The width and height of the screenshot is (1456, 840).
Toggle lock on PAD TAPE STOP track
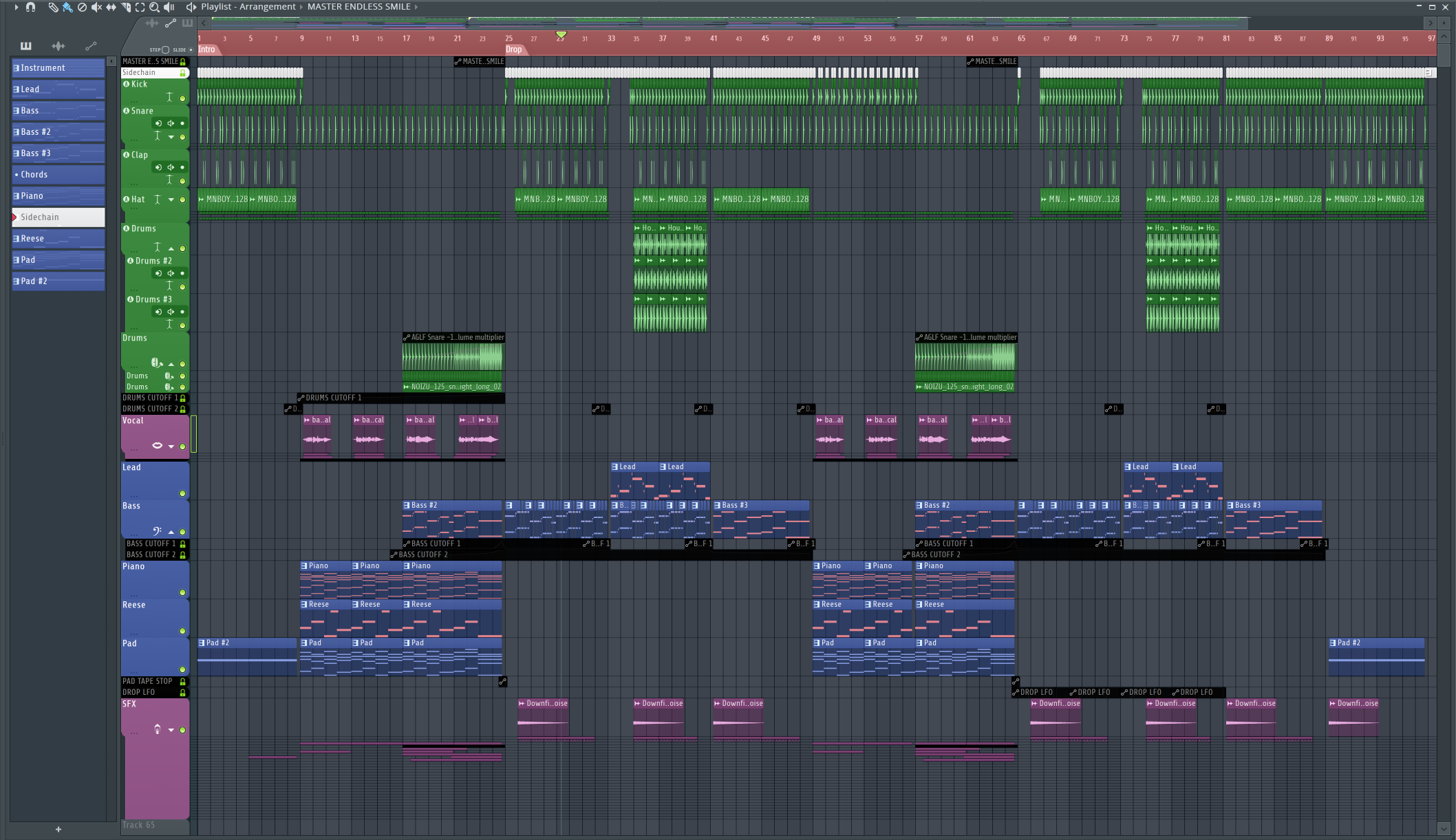[x=183, y=682]
